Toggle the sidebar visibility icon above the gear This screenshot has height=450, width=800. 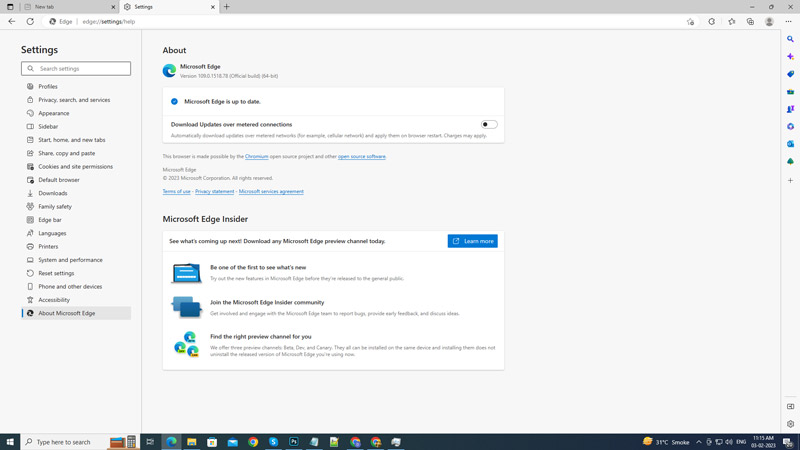(790, 407)
